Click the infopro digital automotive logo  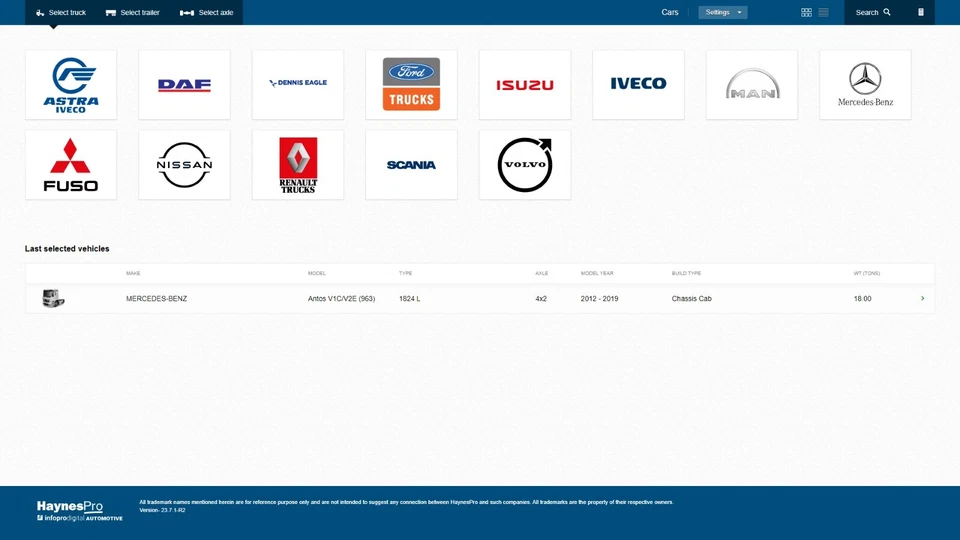pos(80,518)
